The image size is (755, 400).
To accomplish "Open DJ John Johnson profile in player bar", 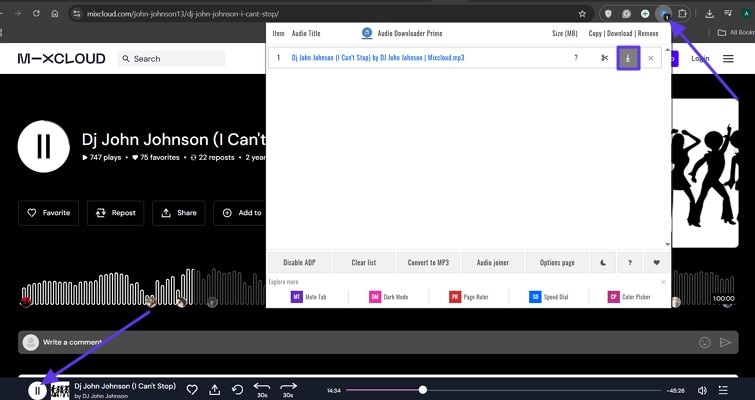I will click(101, 396).
